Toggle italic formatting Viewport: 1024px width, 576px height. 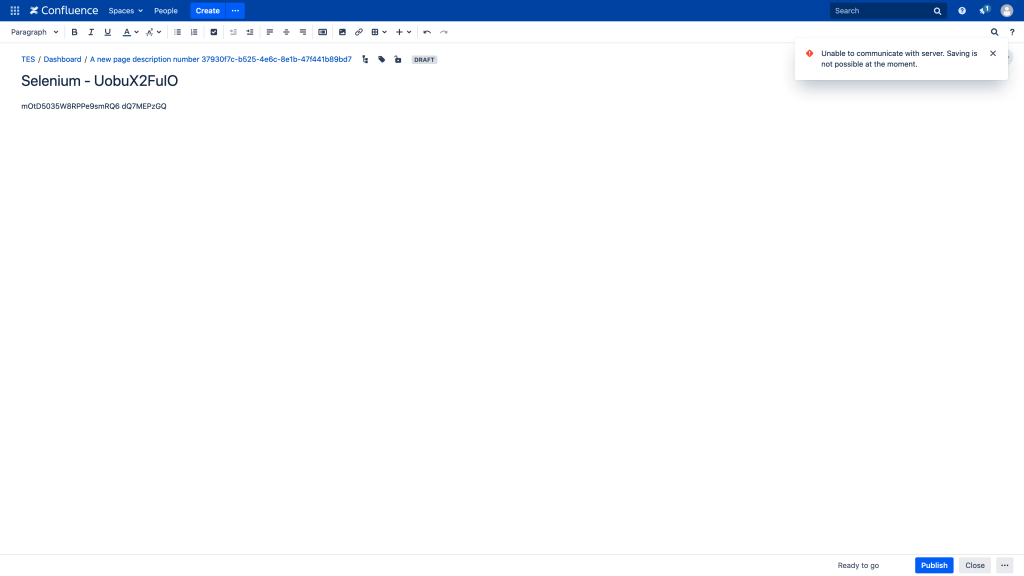tap(91, 32)
